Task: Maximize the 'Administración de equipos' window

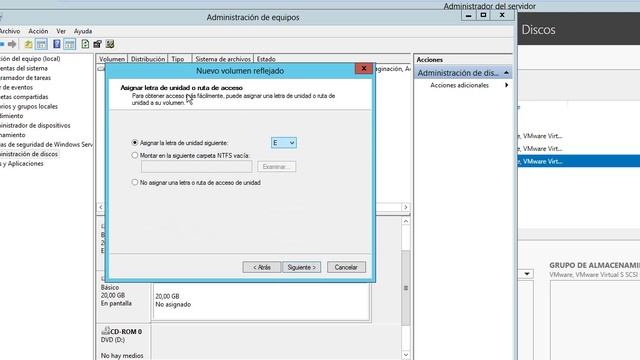Action: (x=483, y=16)
